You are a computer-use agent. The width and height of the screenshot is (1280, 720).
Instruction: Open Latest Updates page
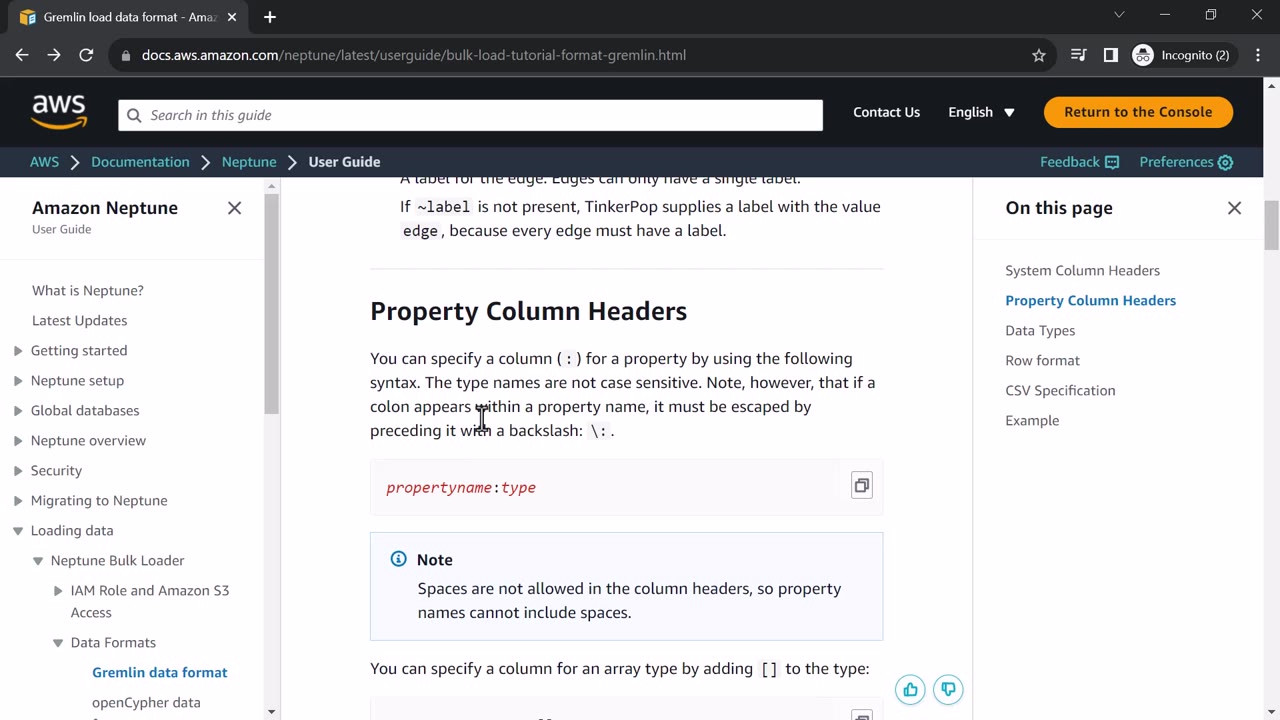[x=79, y=320]
